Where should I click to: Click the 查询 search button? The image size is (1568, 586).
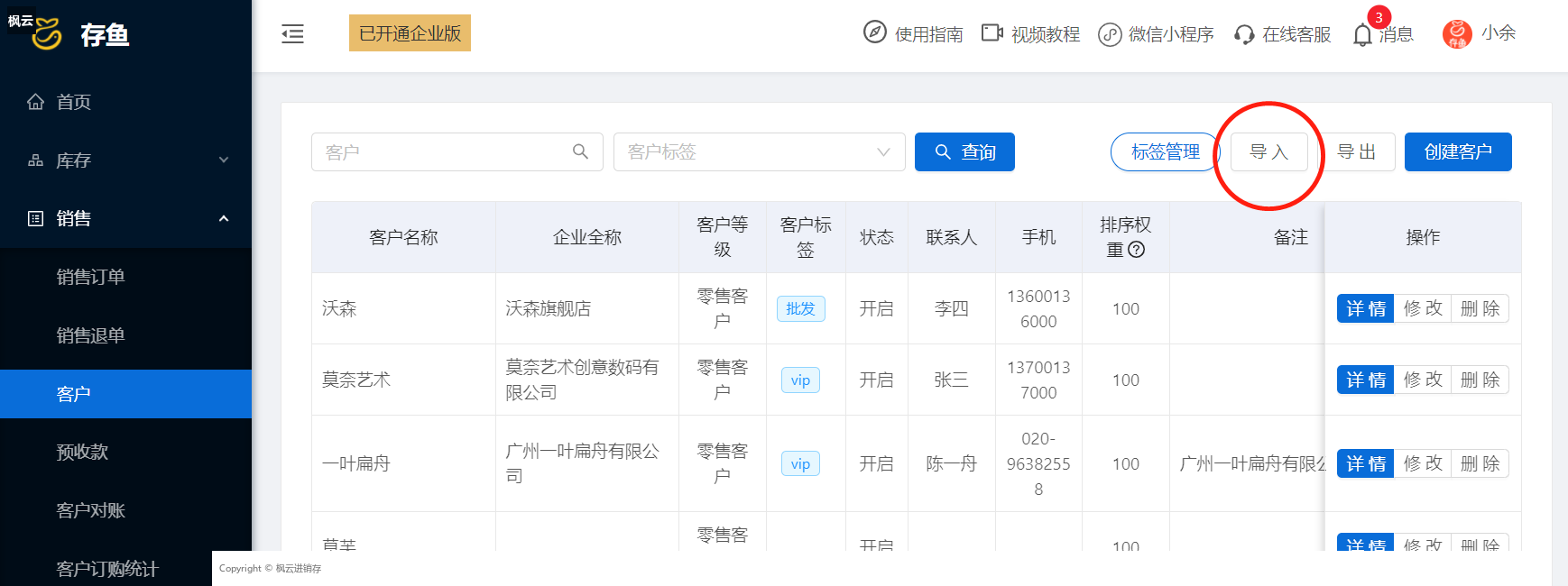click(x=964, y=151)
